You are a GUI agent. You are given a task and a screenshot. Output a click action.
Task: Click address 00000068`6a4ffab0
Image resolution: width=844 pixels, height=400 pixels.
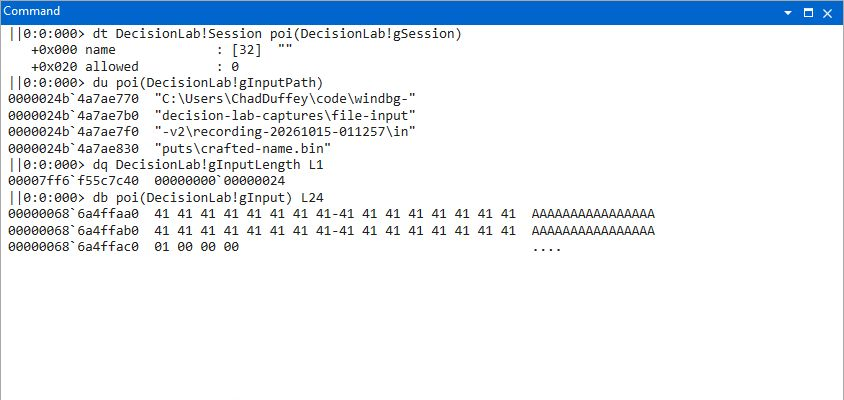73,231
